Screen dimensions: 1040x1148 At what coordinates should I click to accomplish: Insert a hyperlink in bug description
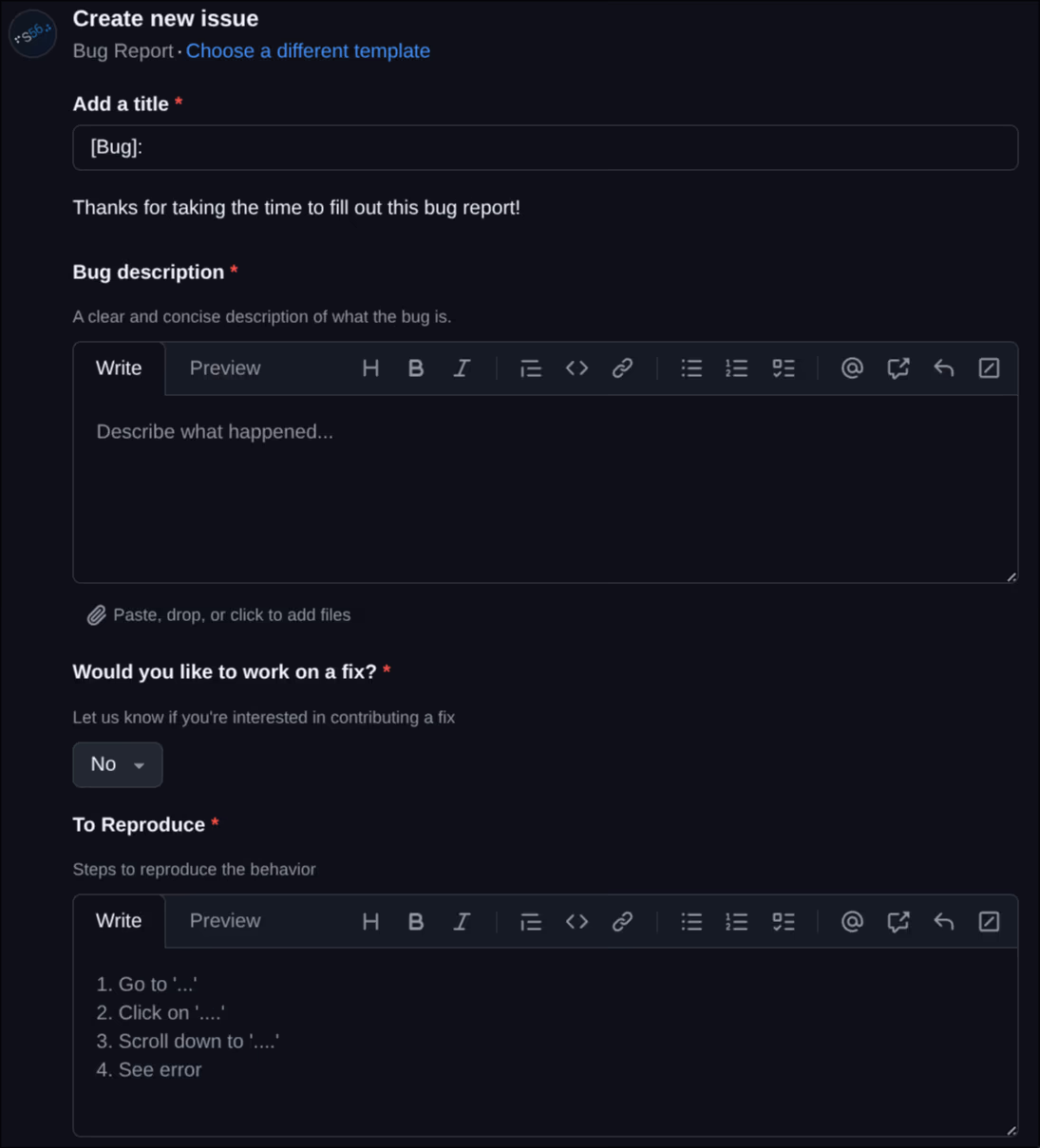[x=623, y=368]
